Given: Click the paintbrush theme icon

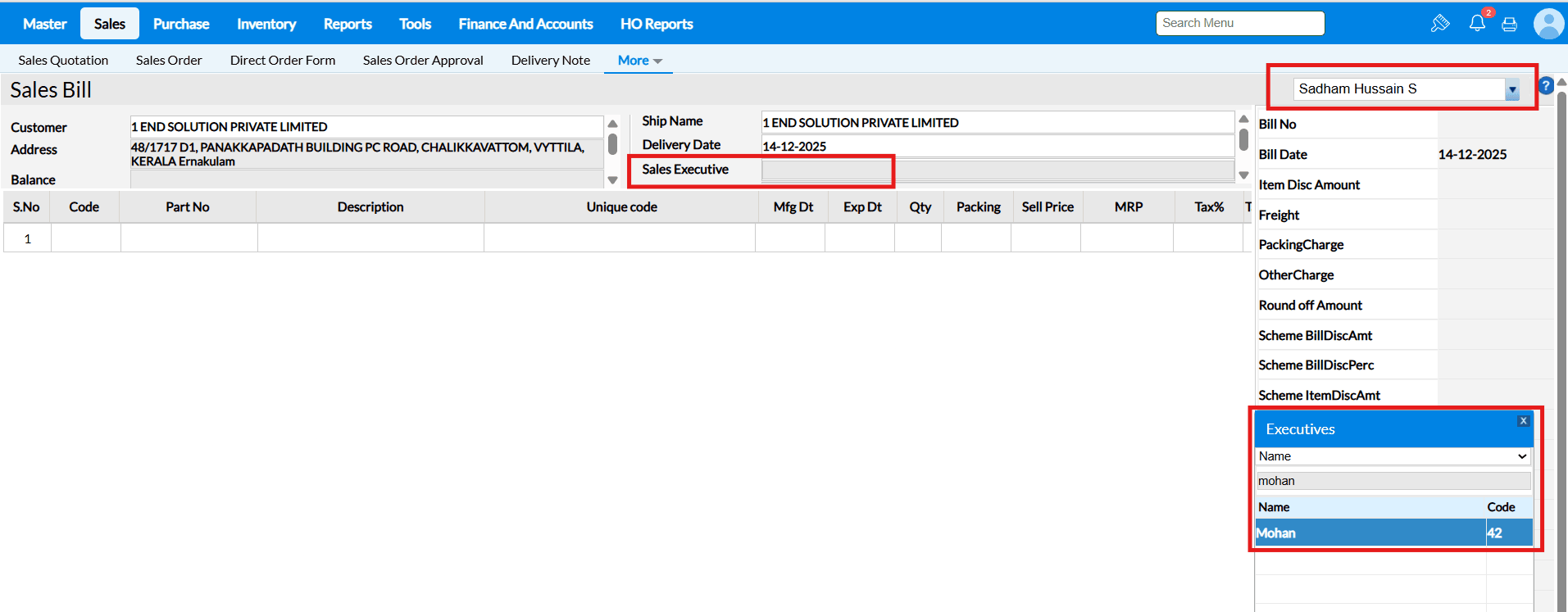Looking at the screenshot, I should click(1439, 24).
